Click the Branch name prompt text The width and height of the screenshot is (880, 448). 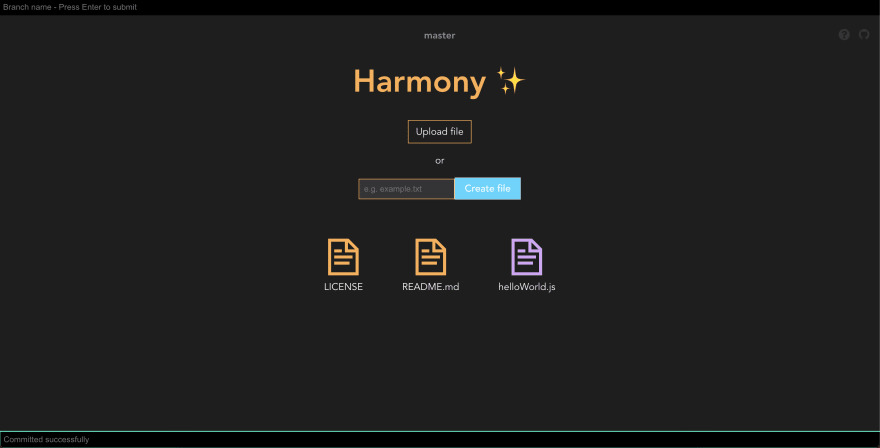(70, 7)
